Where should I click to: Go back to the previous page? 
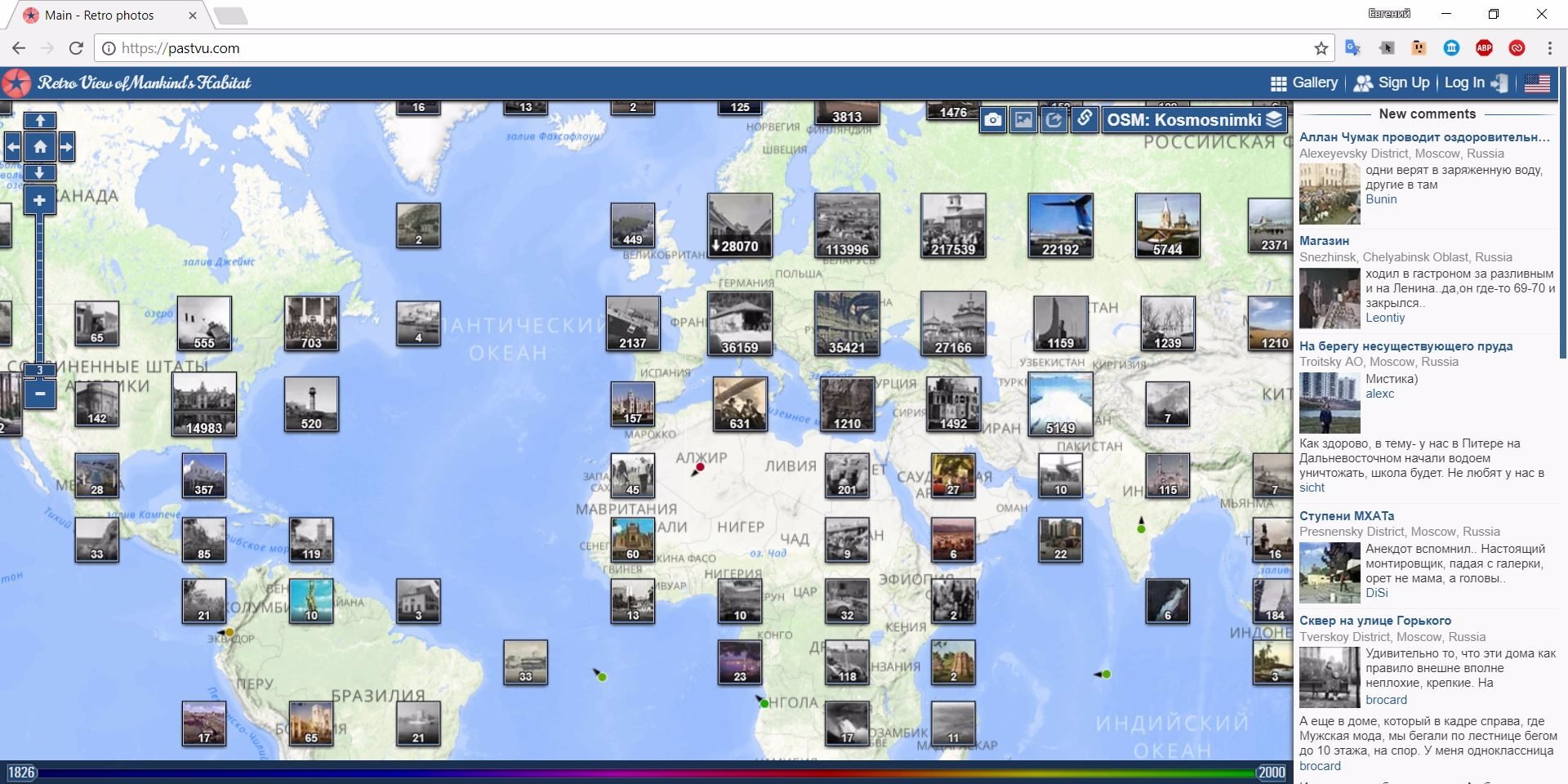(x=19, y=48)
